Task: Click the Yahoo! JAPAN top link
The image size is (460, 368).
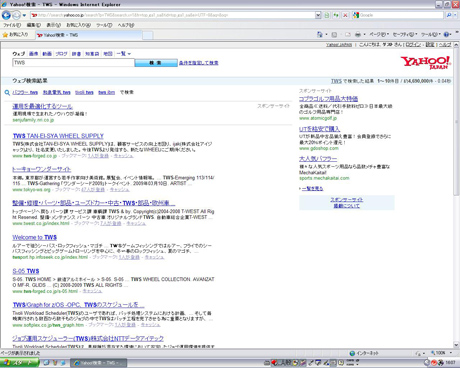Action: [x=339, y=45]
